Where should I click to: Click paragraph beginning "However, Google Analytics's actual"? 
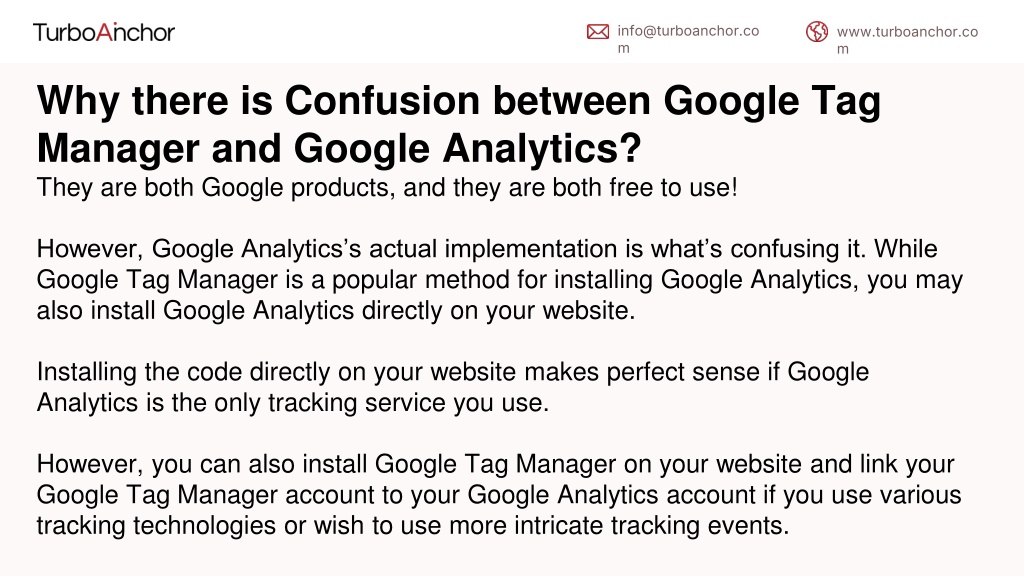point(500,280)
